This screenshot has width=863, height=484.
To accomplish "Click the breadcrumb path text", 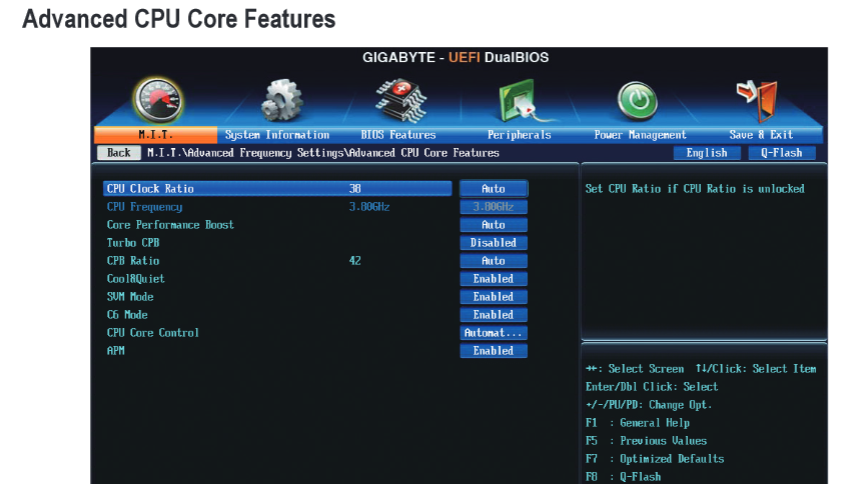I will click(323, 153).
